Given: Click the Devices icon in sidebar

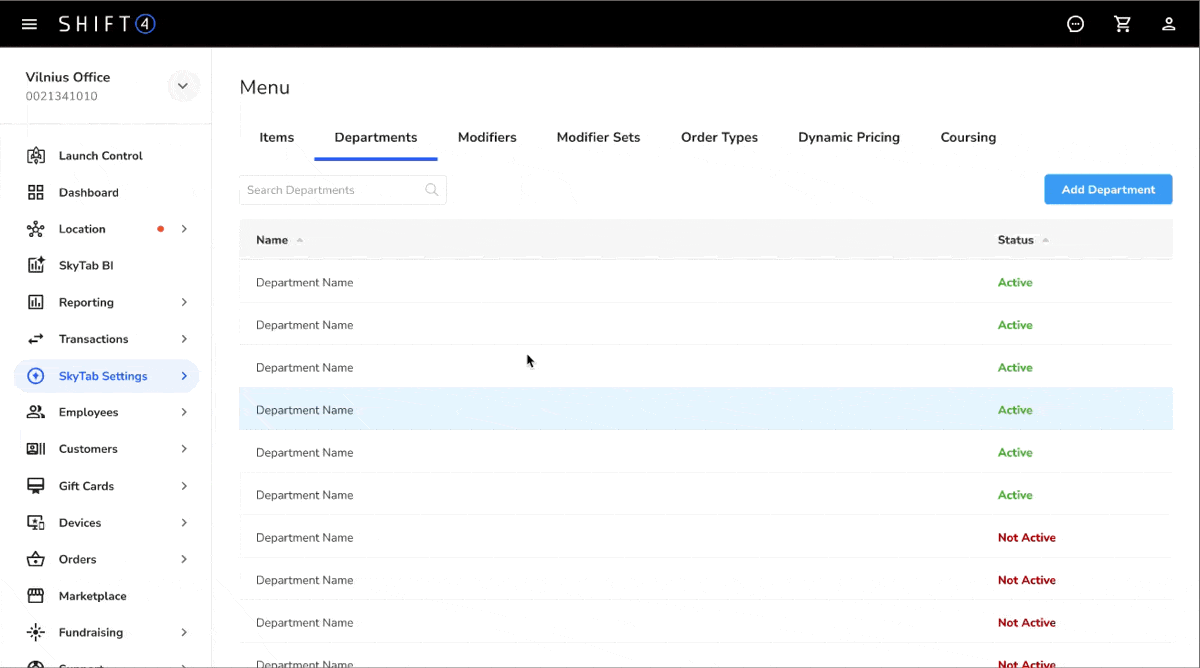Looking at the screenshot, I should (36, 523).
